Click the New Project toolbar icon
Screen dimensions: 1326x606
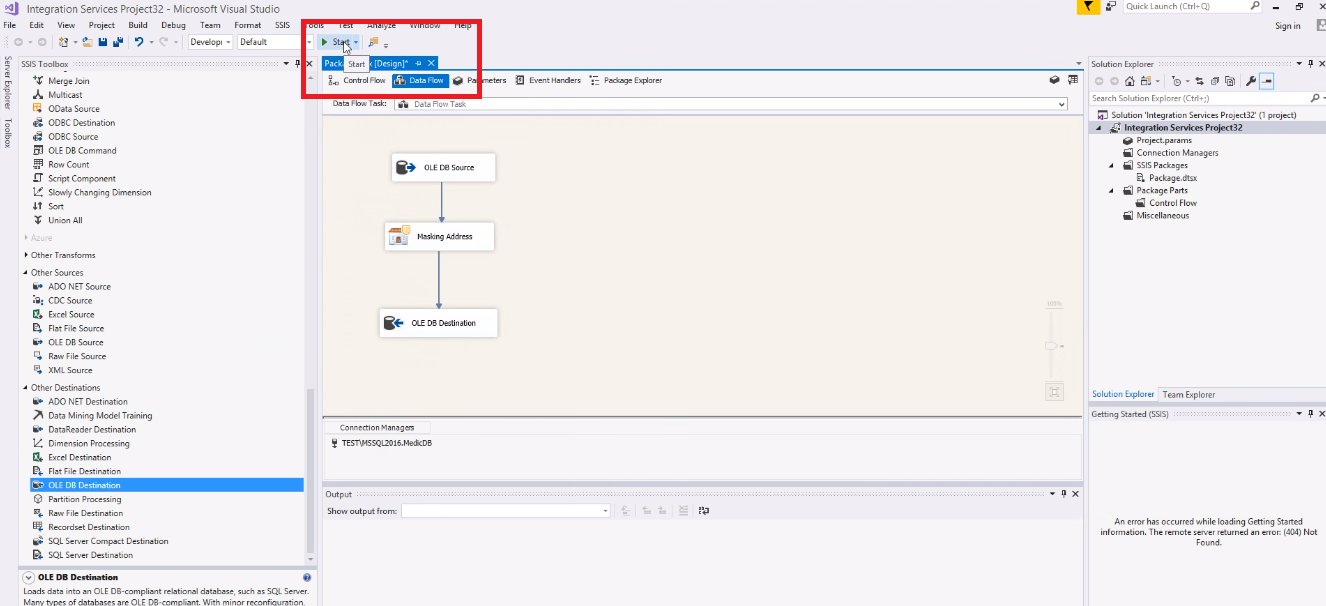(x=63, y=42)
